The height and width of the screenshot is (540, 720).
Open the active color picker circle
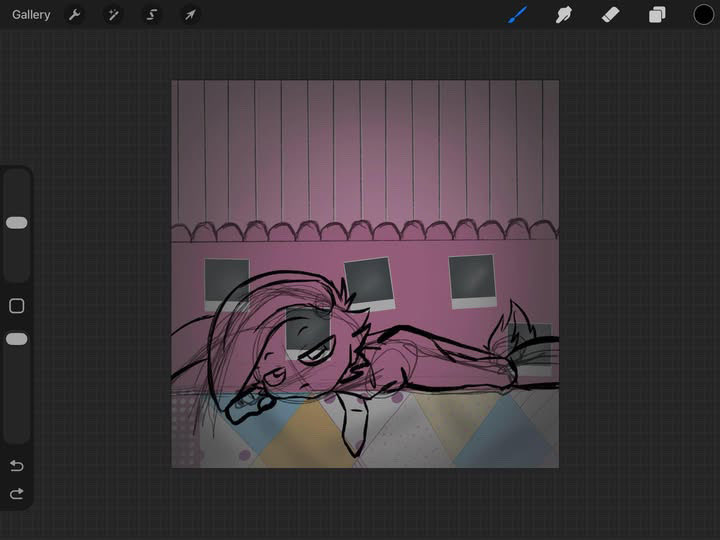703,15
